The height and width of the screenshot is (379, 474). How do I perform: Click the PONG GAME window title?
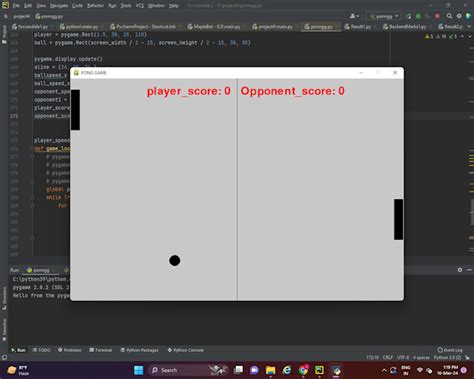(x=93, y=73)
